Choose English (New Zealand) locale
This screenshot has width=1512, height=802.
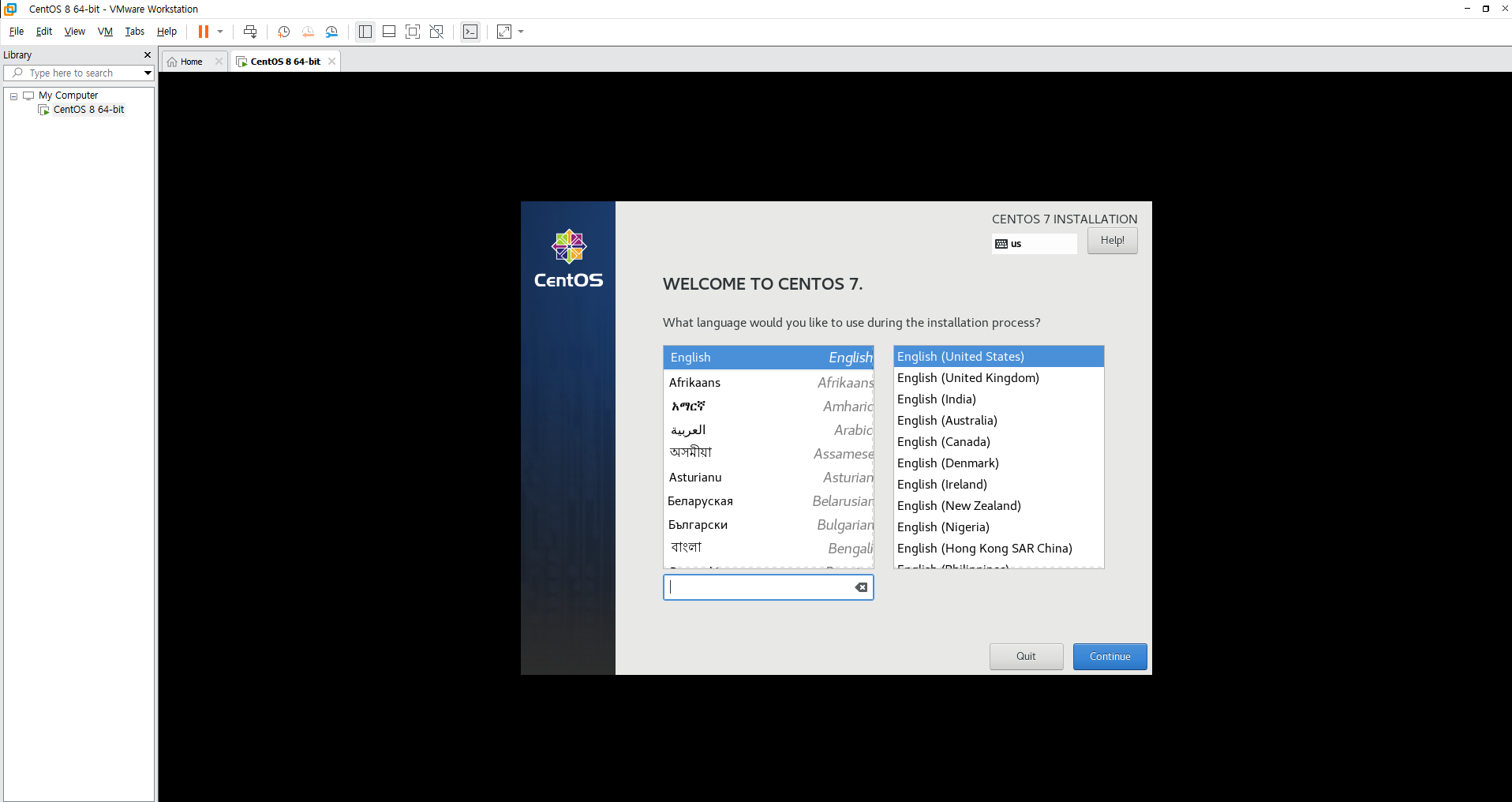coord(998,506)
